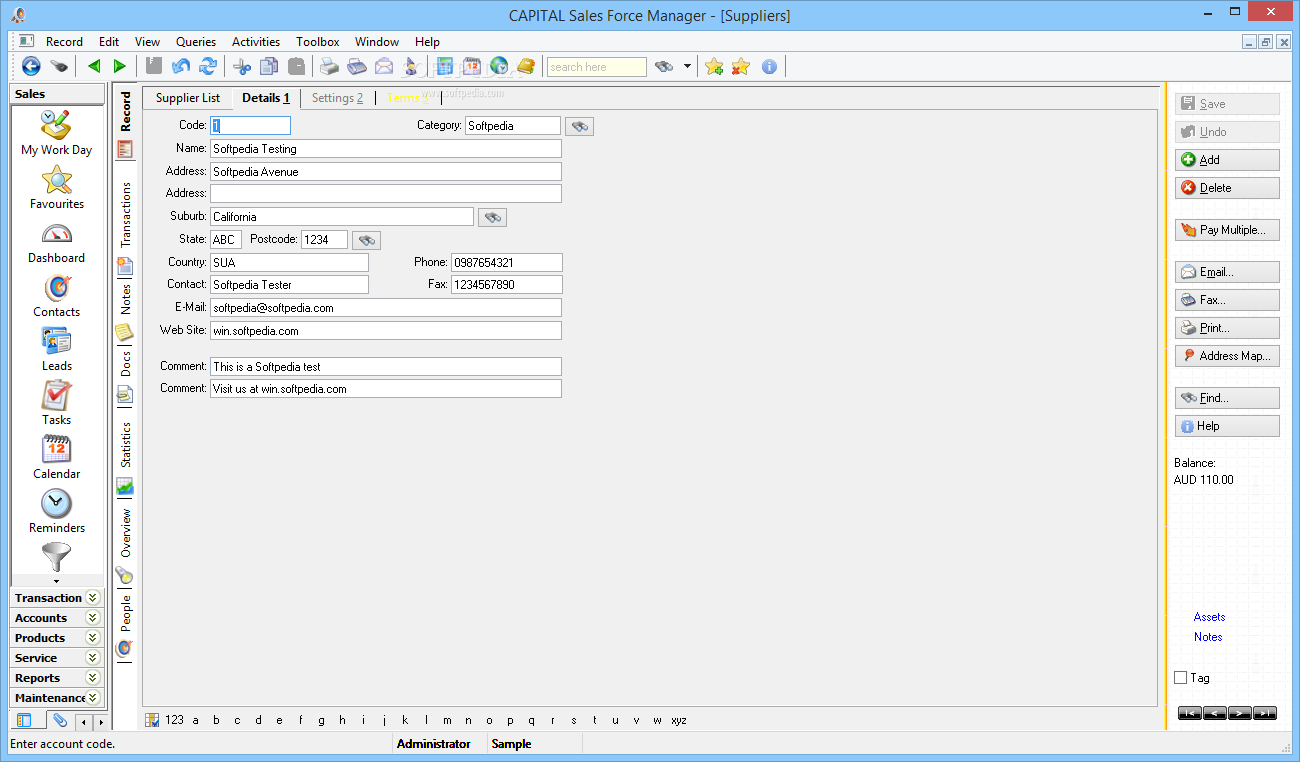Click the Envelope email toolbar icon
Image resolution: width=1300 pixels, height=762 pixels.
[x=384, y=66]
